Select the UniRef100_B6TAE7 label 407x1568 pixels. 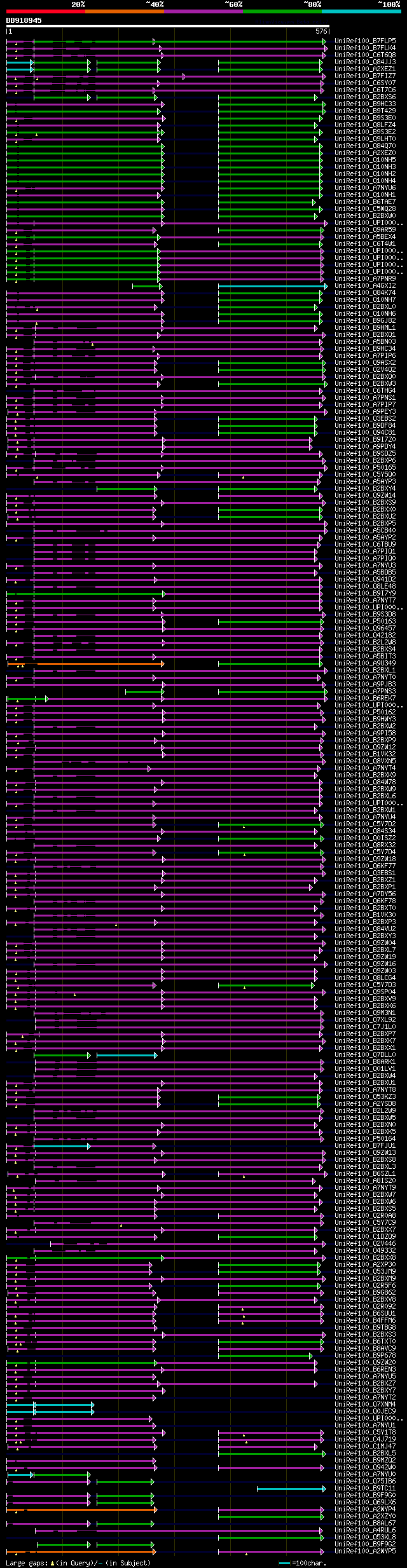365,201
